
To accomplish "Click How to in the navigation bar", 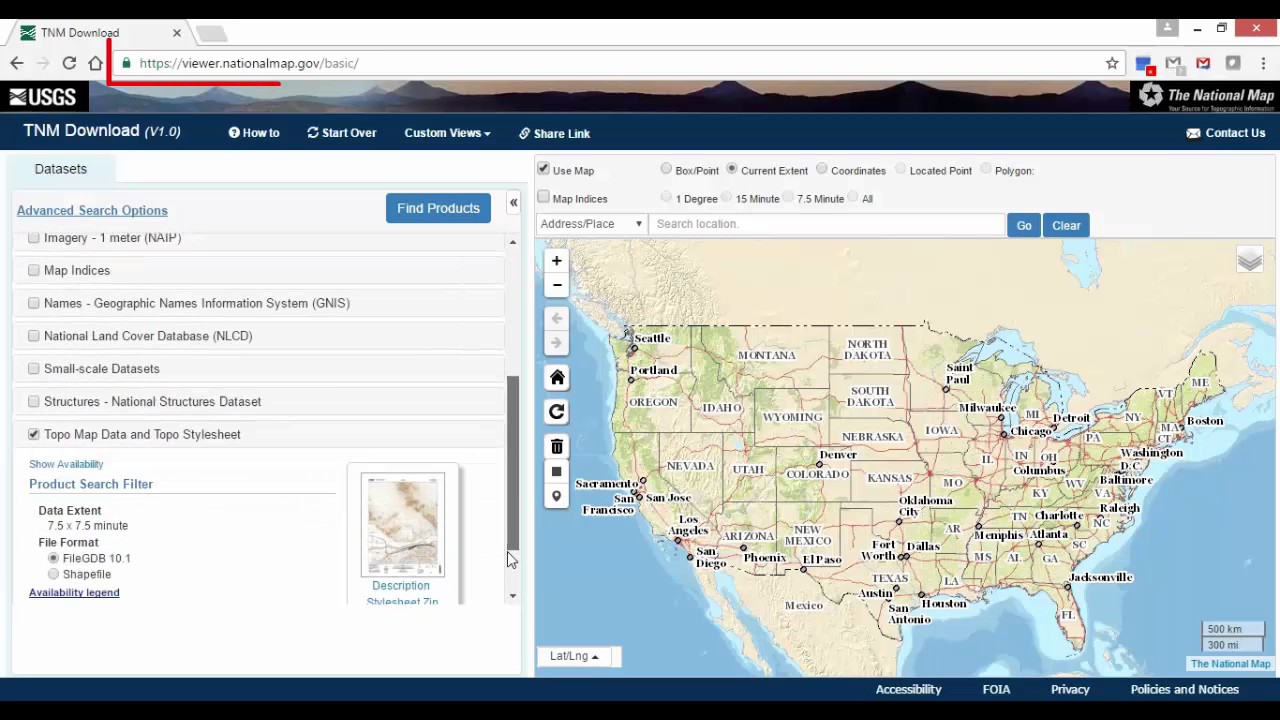I will (x=254, y=133).
